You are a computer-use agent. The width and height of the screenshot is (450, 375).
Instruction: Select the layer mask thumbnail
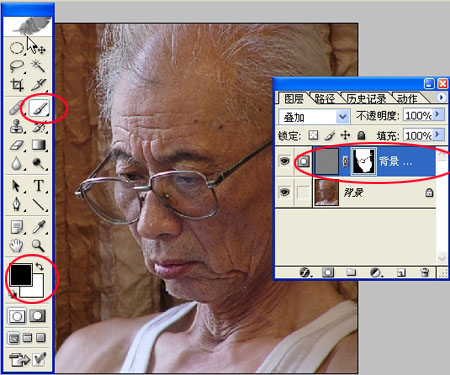pyautogui.click(x=364, y=161)
